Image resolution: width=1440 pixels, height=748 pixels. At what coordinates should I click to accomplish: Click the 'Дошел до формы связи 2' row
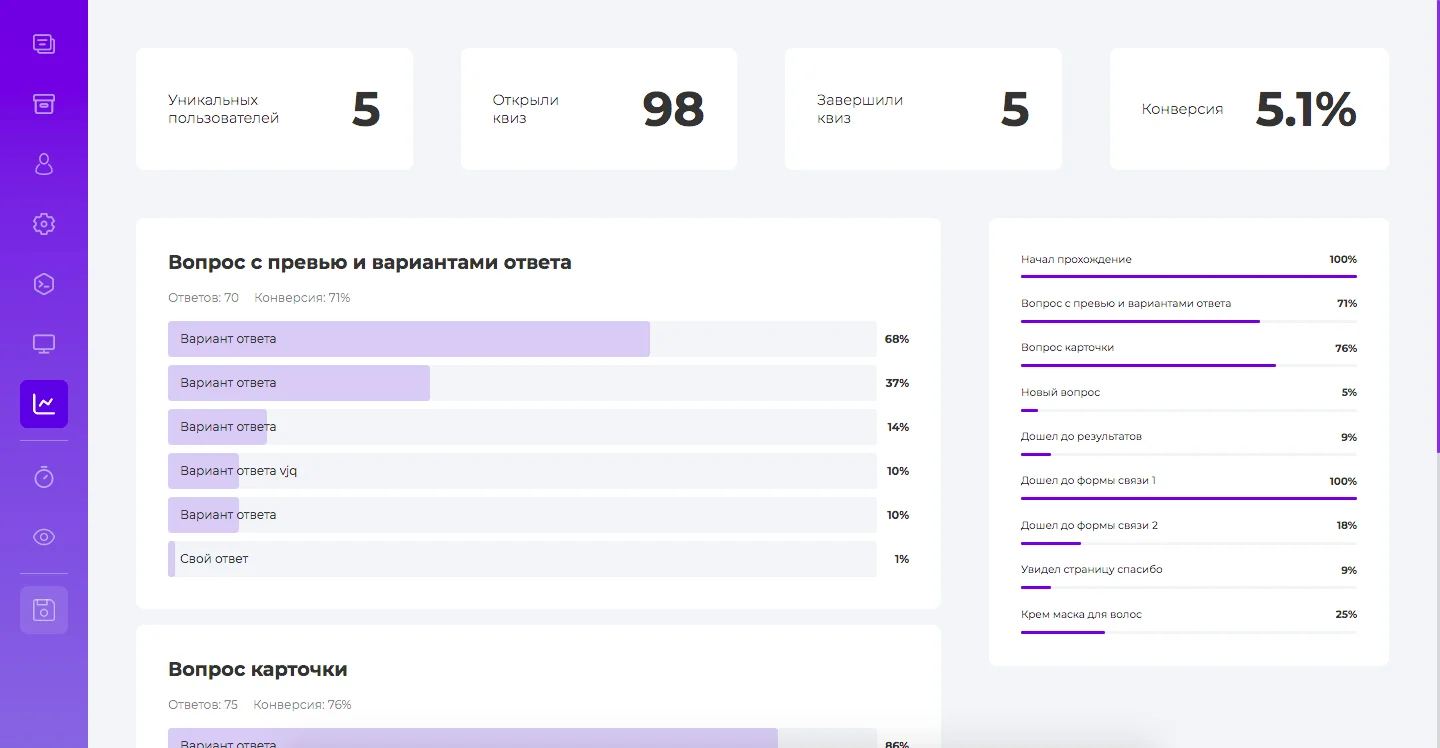pos(1189,531)
